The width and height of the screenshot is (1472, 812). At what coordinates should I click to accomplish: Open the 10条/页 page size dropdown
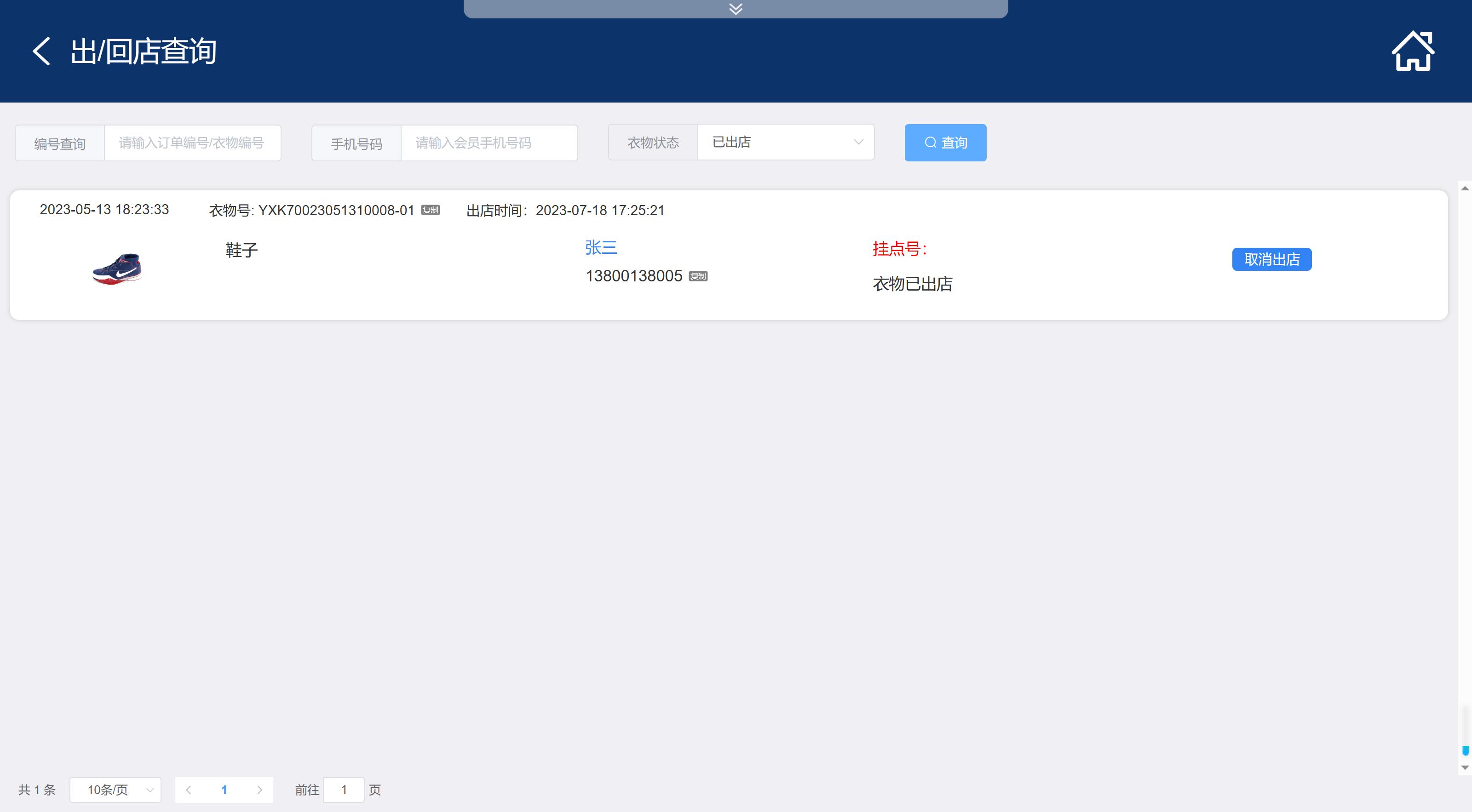click(115, 790)
